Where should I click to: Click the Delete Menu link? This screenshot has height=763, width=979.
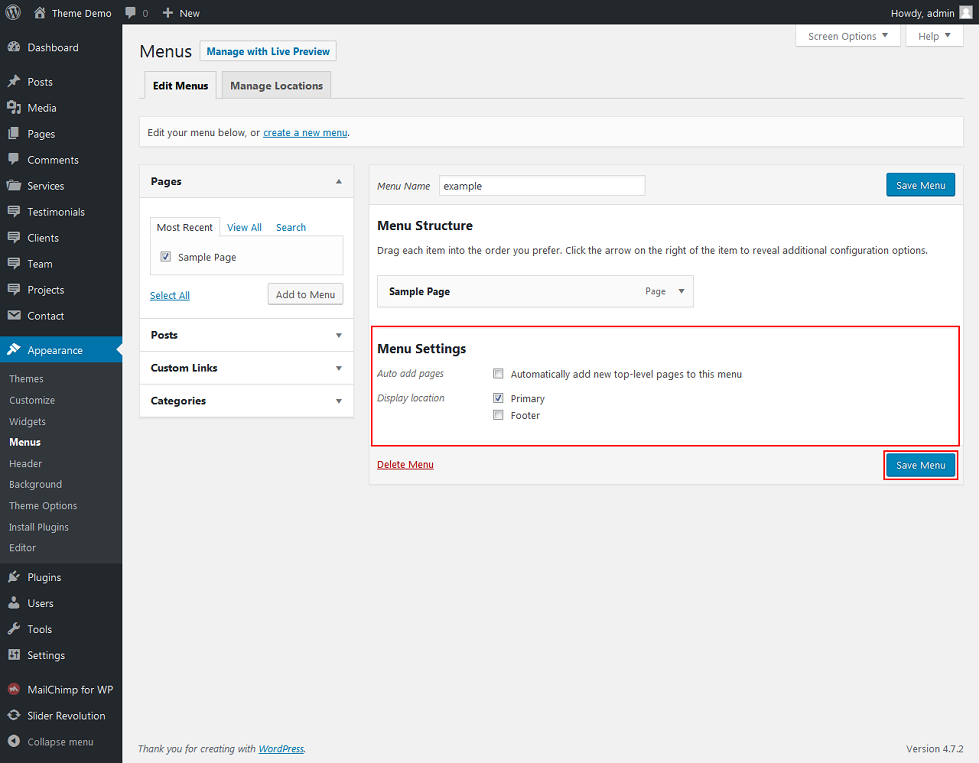(405, 465)
